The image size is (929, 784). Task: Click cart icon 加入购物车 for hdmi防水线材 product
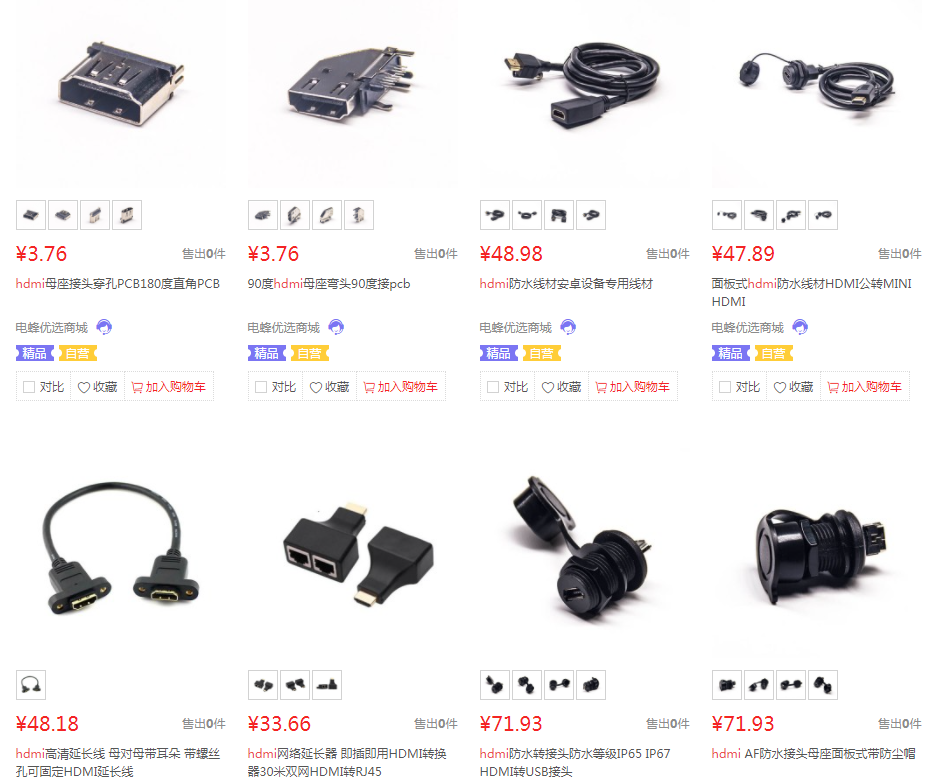601,387
